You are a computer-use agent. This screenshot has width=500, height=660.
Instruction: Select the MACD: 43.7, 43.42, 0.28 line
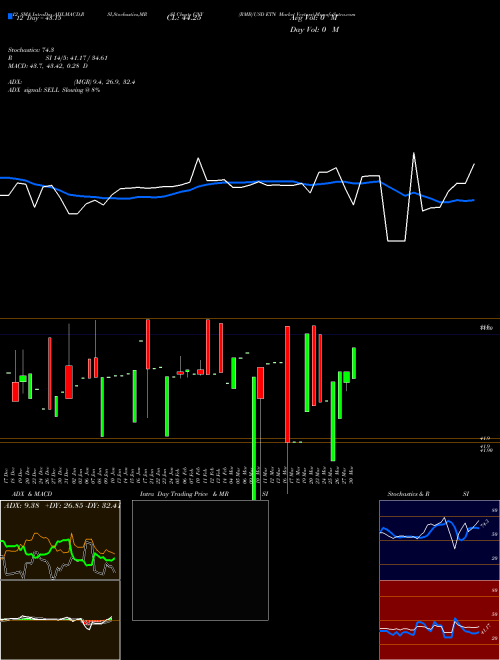coord(48,66)
